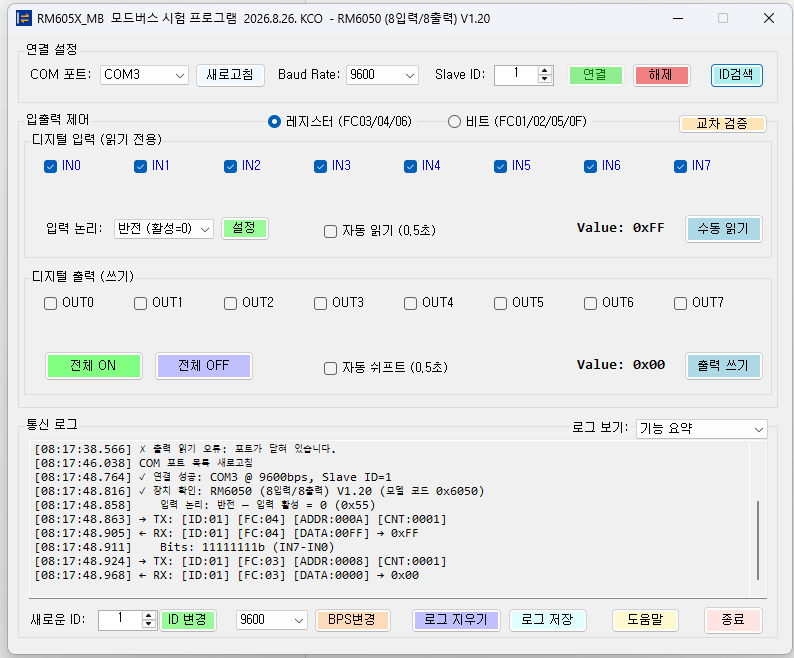
Task: Click the 로그 저장 button
Action: [x=547, y=620]
